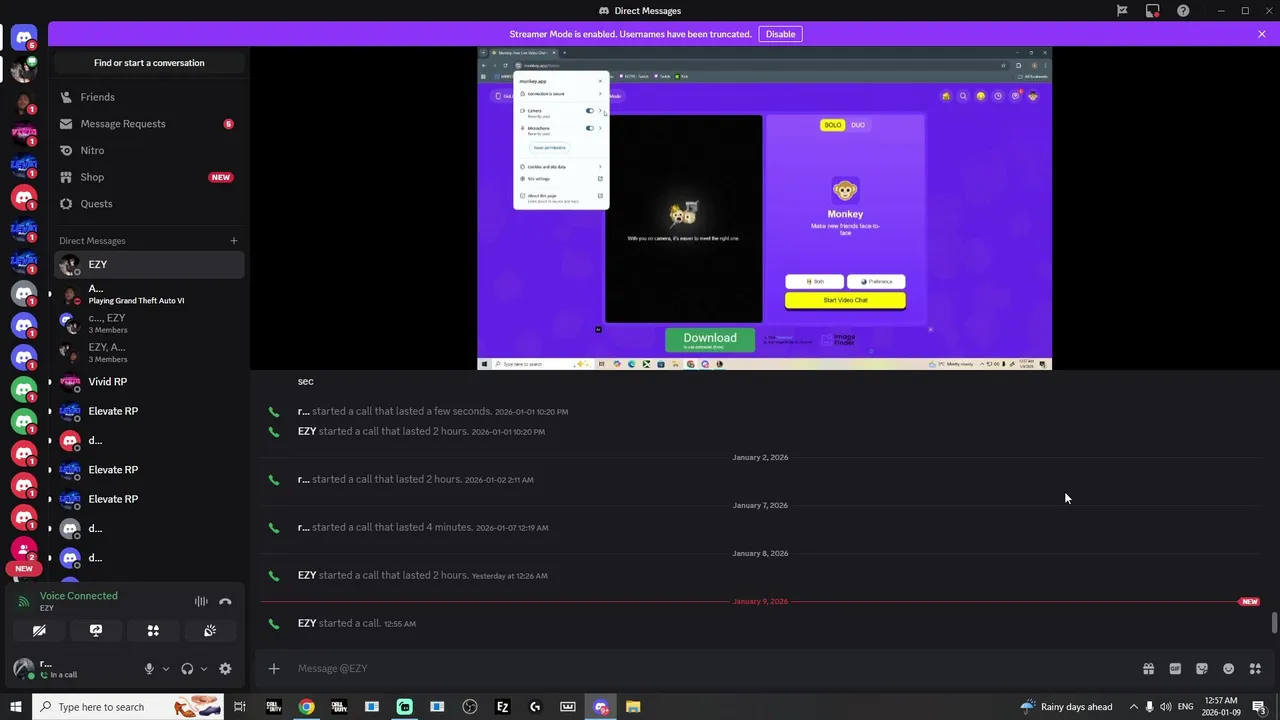Click call entry 'lasted 4 minutes'
This screenshot has width=1280, height=720.
423,528
